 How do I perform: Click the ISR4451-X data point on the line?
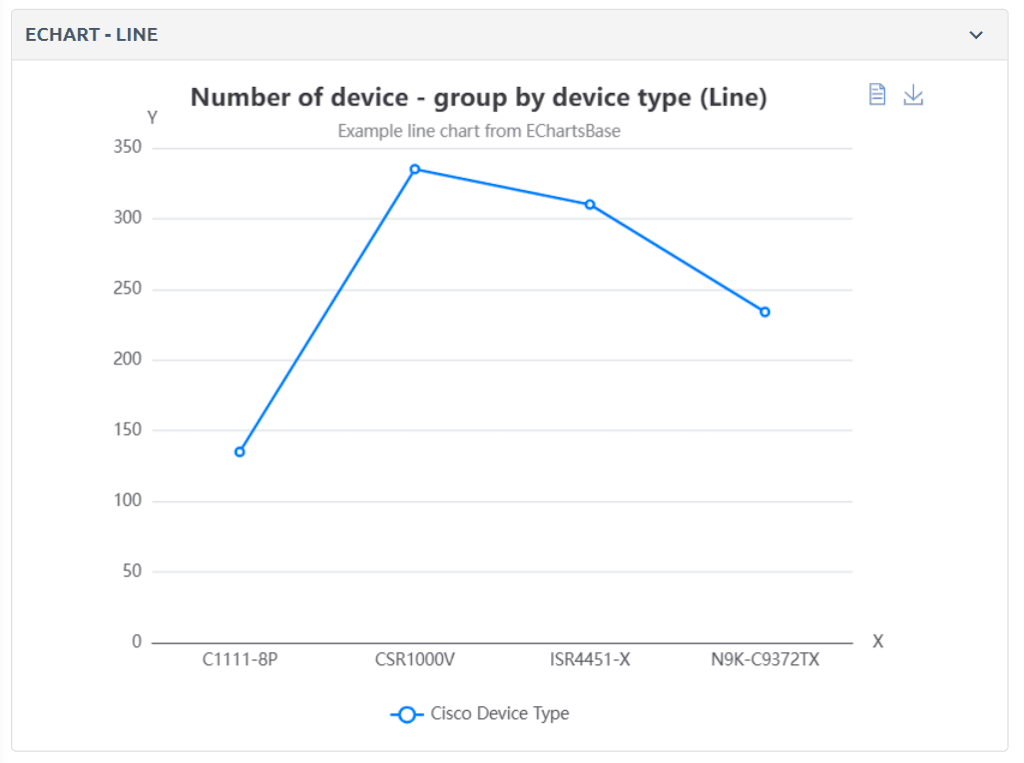coord(590,204)
